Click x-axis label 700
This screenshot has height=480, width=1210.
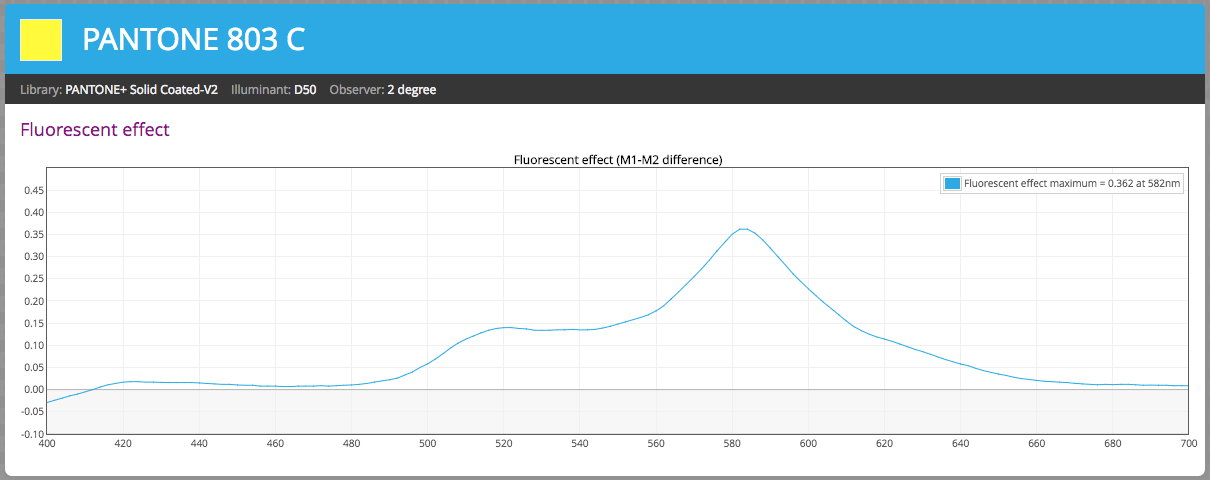[1188, 442]
